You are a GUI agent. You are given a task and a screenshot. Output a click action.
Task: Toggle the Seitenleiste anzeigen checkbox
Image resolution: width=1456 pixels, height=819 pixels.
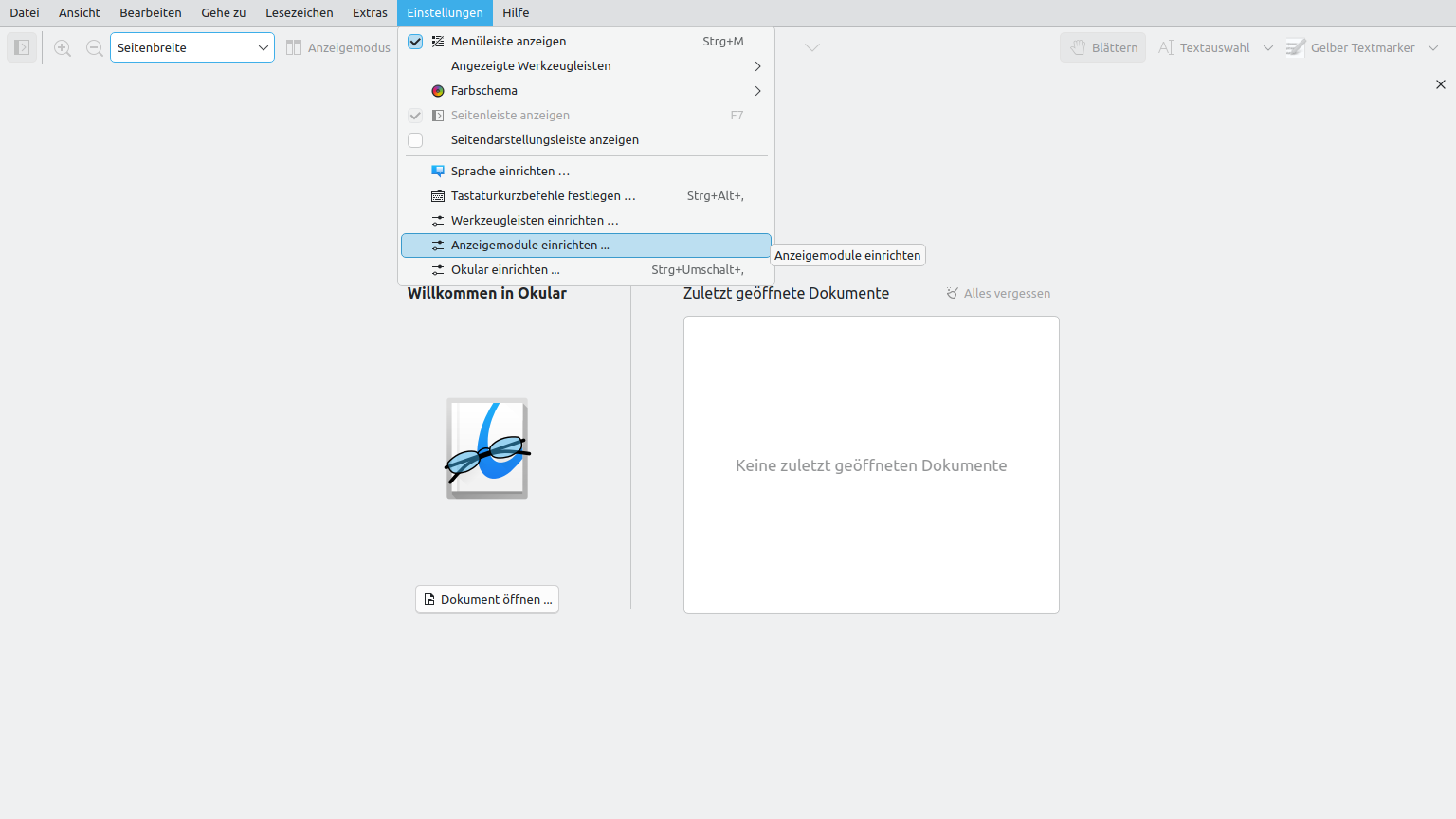point(415,116)
